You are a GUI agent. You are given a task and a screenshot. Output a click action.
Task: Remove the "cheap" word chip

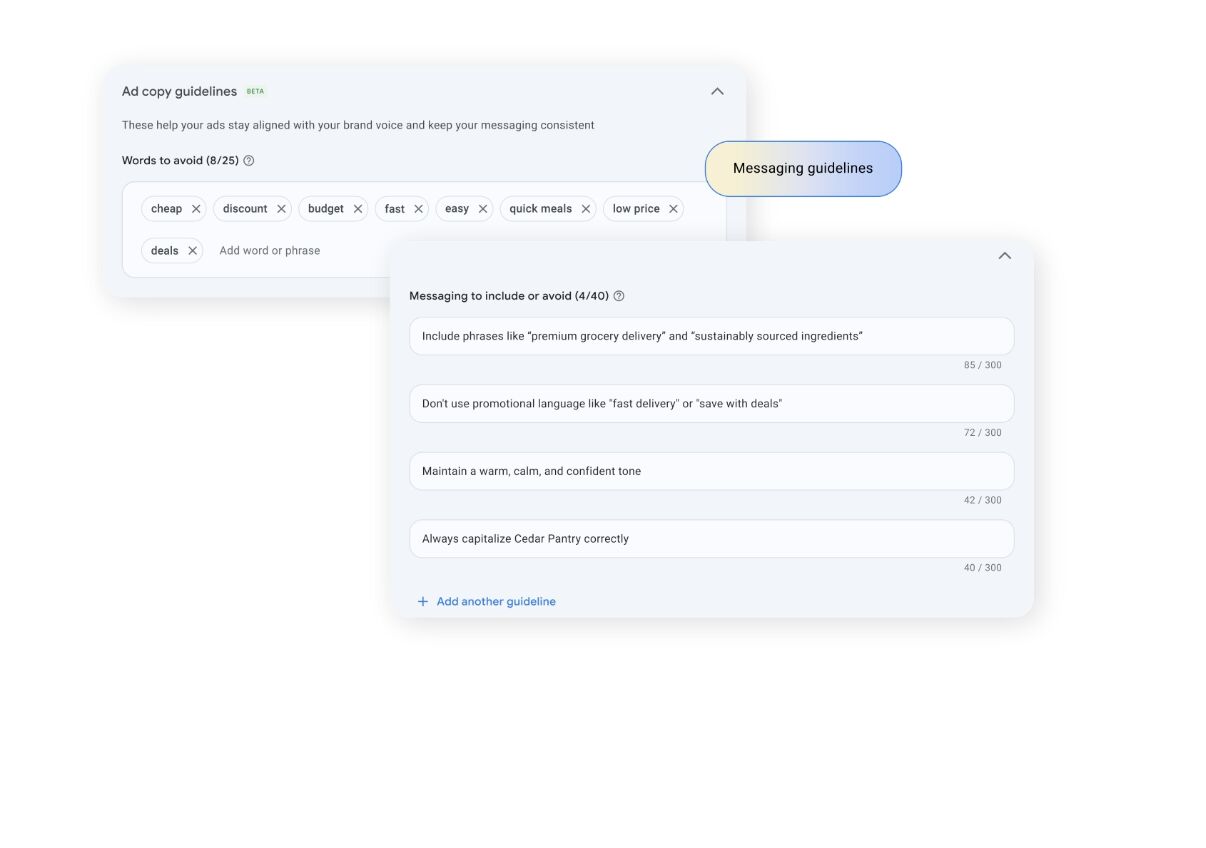click(x=196, y=209)
